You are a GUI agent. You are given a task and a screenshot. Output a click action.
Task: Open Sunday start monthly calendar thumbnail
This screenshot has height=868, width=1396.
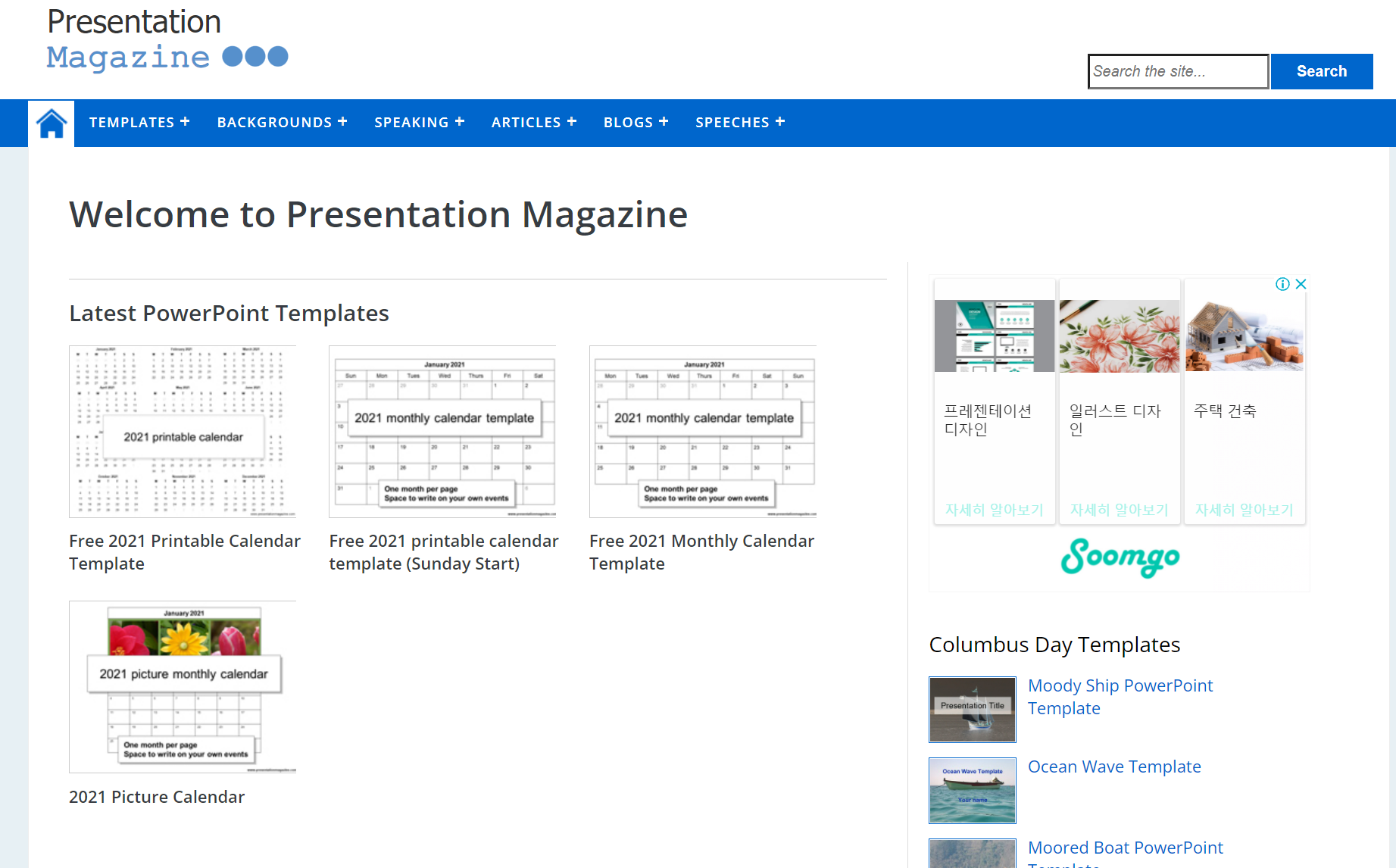(x=442, y=432)
